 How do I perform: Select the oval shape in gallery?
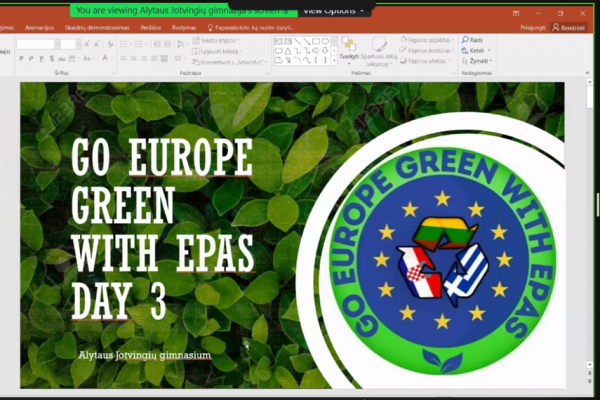[x=325, y=41]
